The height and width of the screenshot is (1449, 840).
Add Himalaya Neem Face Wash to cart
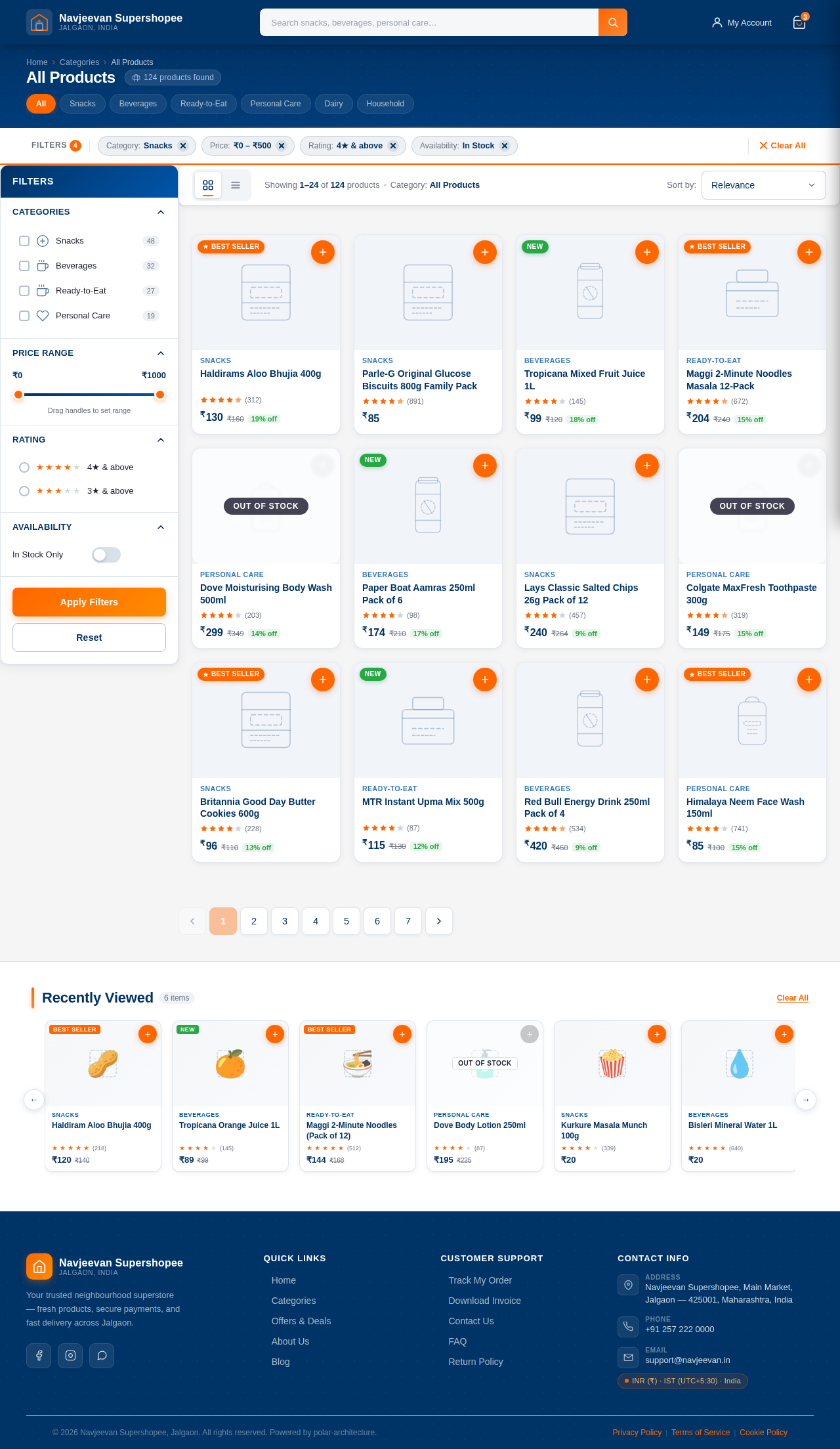809,680
